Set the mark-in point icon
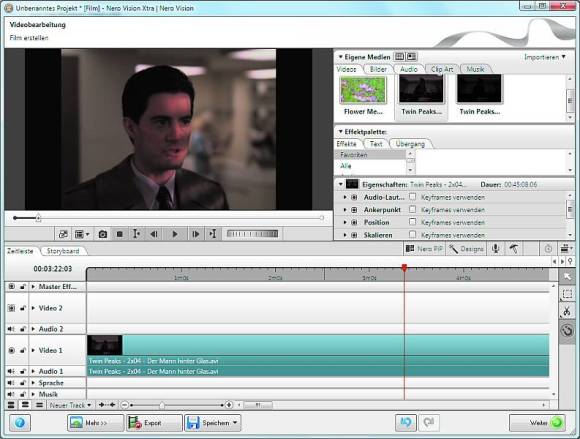 [x=136, y=234]
